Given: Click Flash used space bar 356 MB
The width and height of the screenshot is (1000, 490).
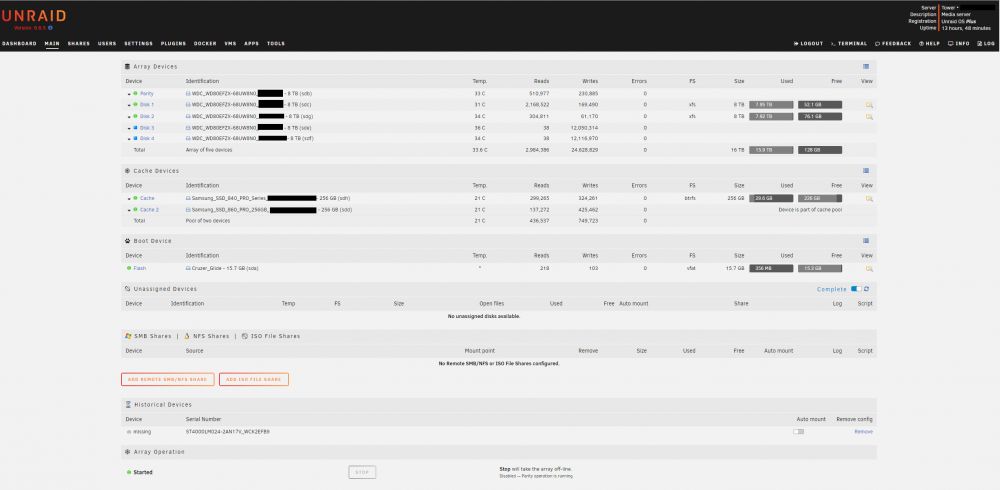Looking at the screenshot, I should click(x=771, y=269).
